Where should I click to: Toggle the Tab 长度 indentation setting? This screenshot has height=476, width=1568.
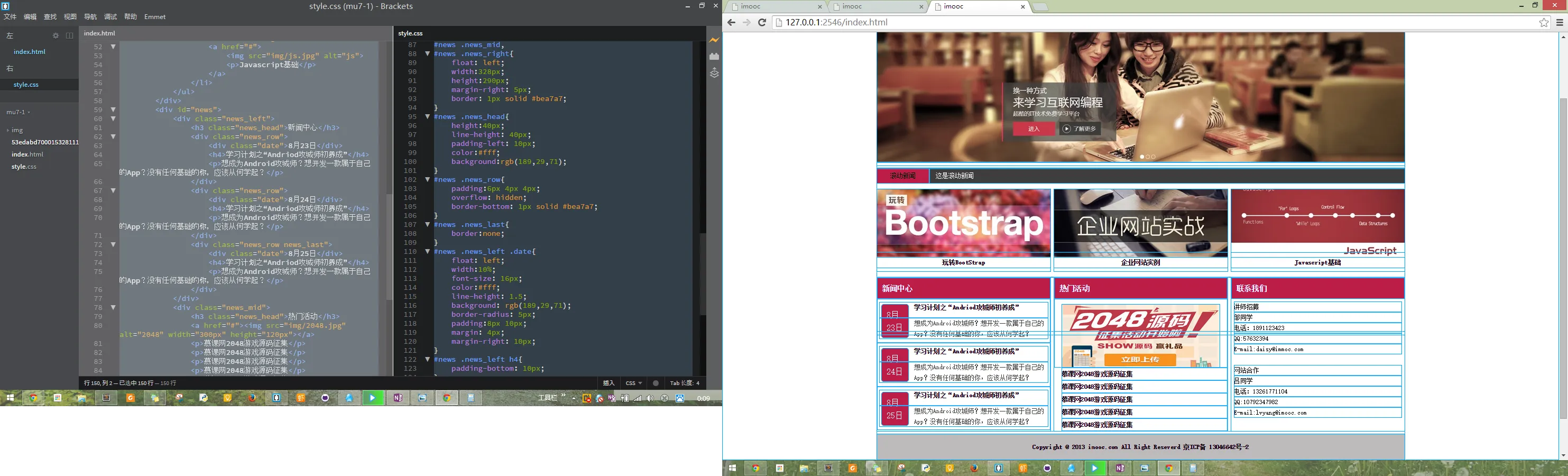(685, 383)
